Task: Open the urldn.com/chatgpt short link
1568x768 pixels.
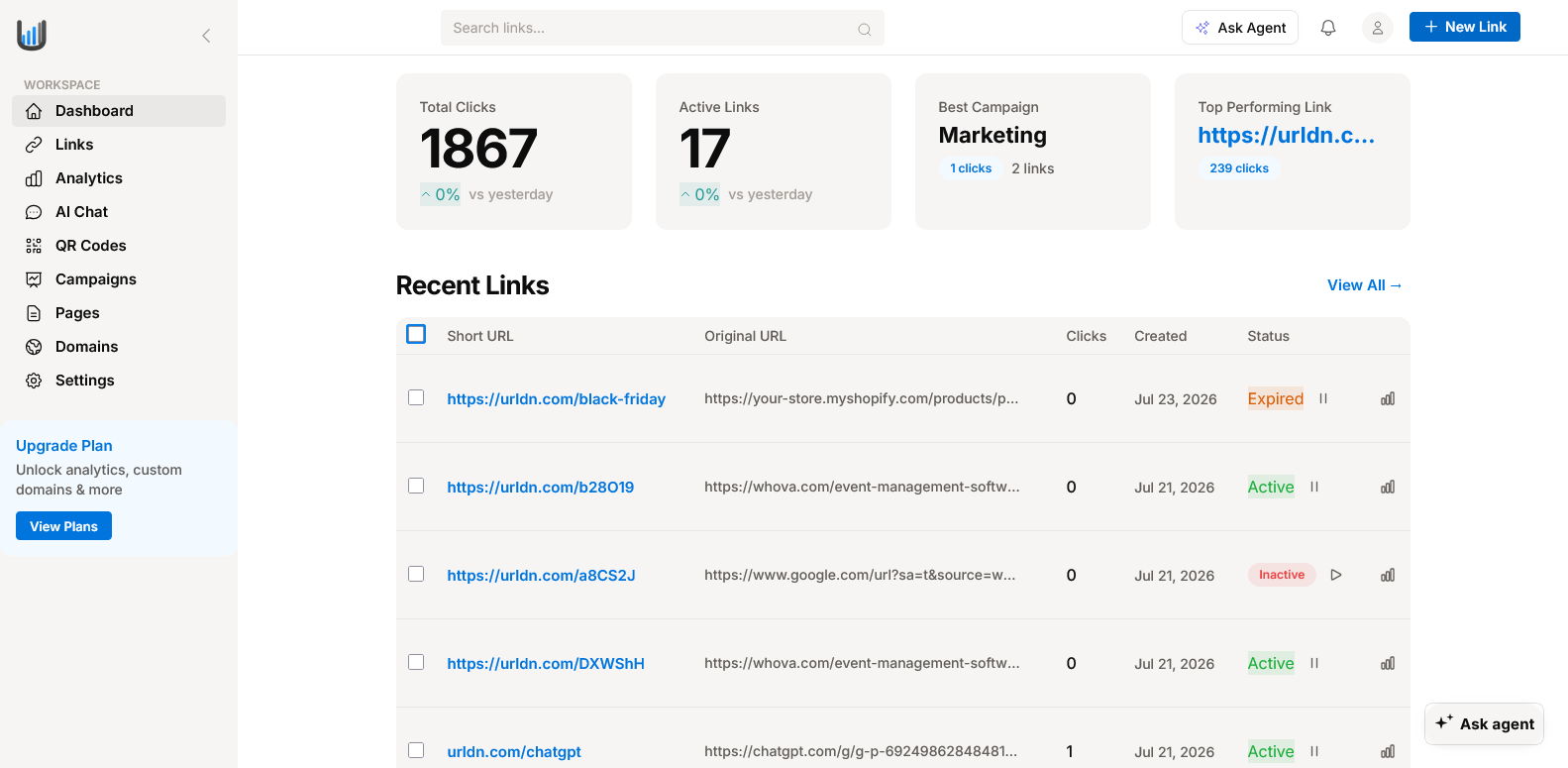Action: coord(513,752)
